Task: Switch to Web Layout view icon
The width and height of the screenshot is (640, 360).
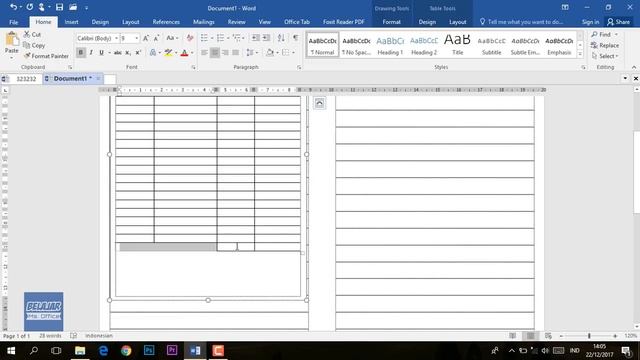Action: pos(548,336)
